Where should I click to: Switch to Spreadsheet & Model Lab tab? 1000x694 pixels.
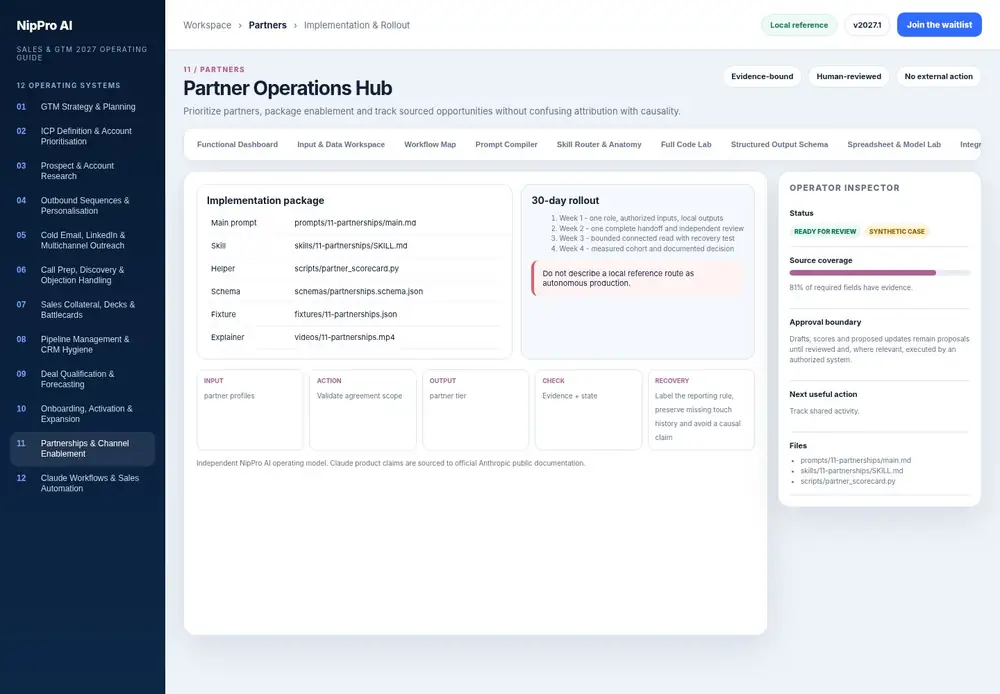[893, 145]
